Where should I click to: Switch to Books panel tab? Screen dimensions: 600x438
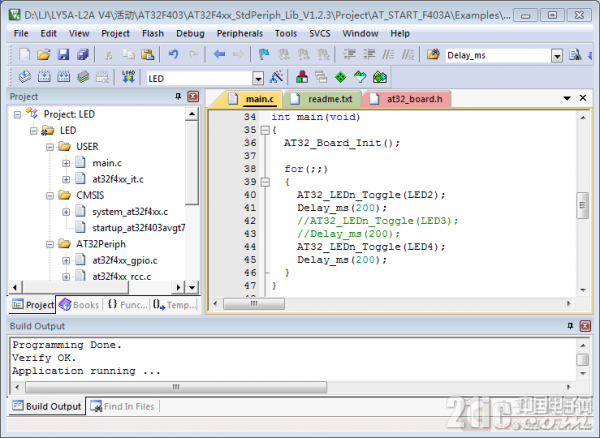[79, 305]
